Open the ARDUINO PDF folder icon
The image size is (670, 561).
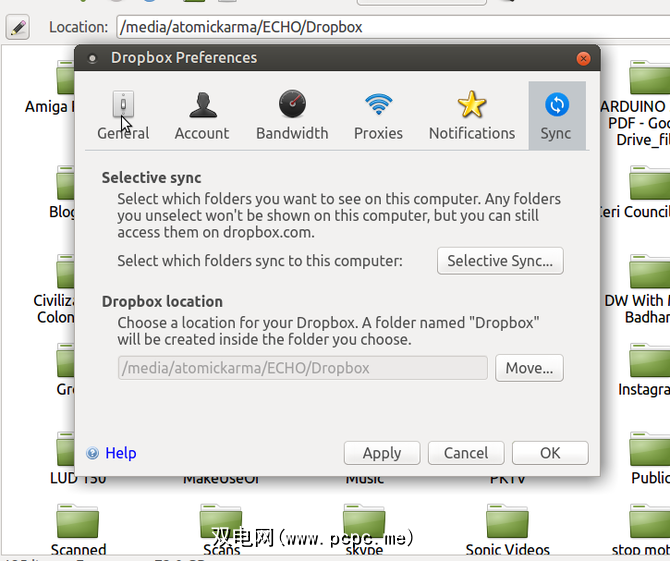[x=649, y=77]
